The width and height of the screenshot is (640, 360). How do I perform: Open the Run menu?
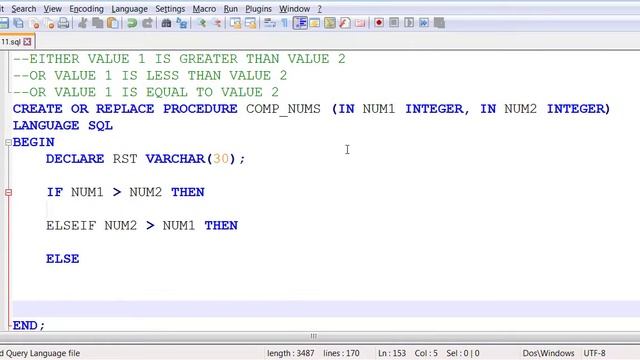[x=231, y=9]
